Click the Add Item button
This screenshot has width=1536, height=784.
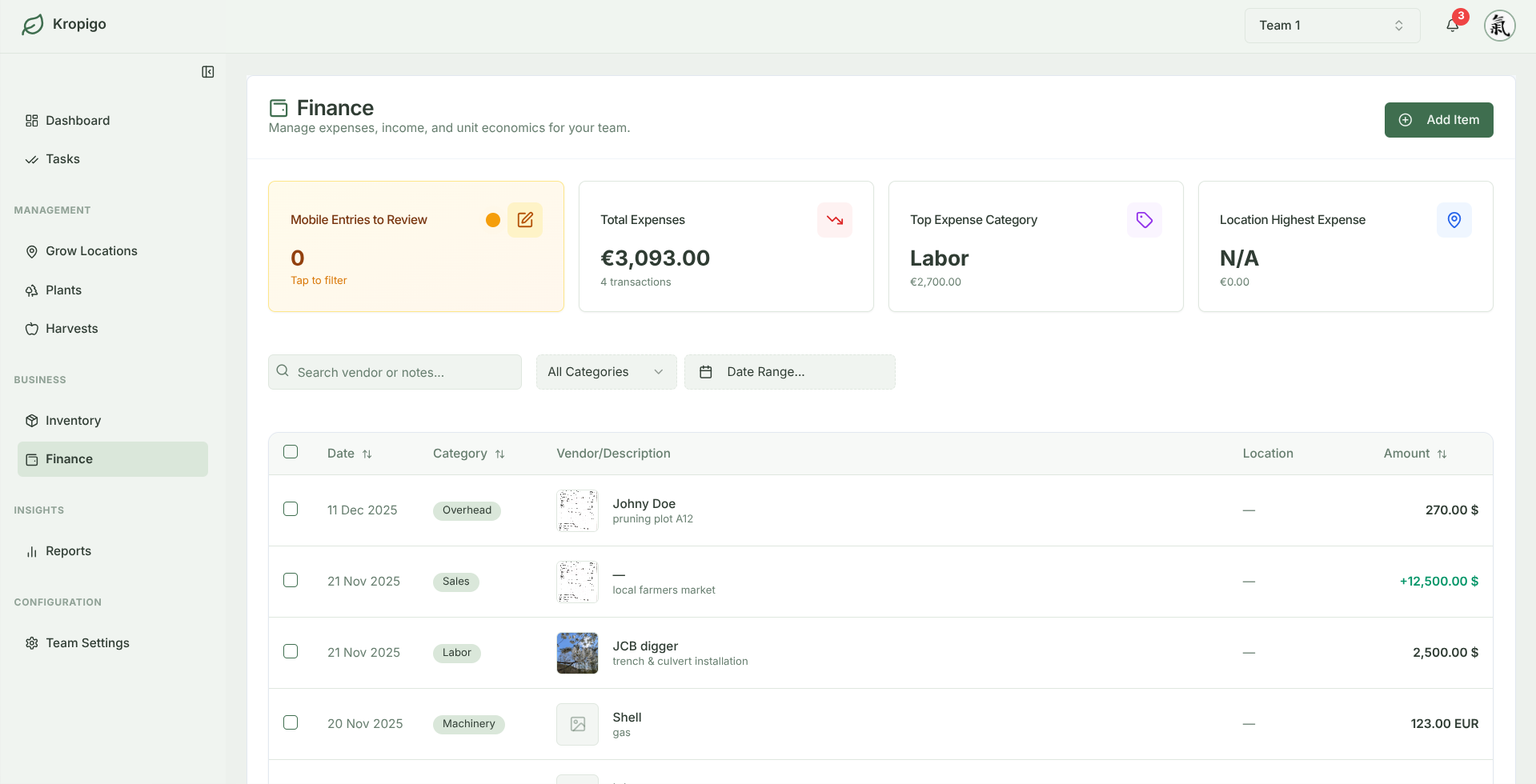[x=1438, y=120]
